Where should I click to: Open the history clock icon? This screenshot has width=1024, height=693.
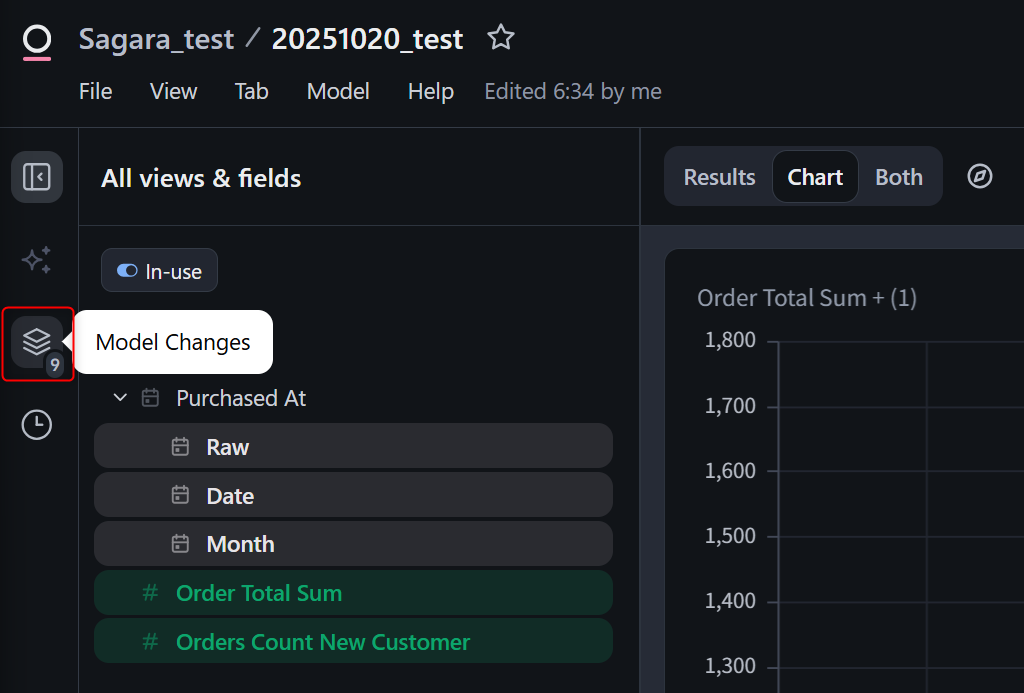coord(37,425)
